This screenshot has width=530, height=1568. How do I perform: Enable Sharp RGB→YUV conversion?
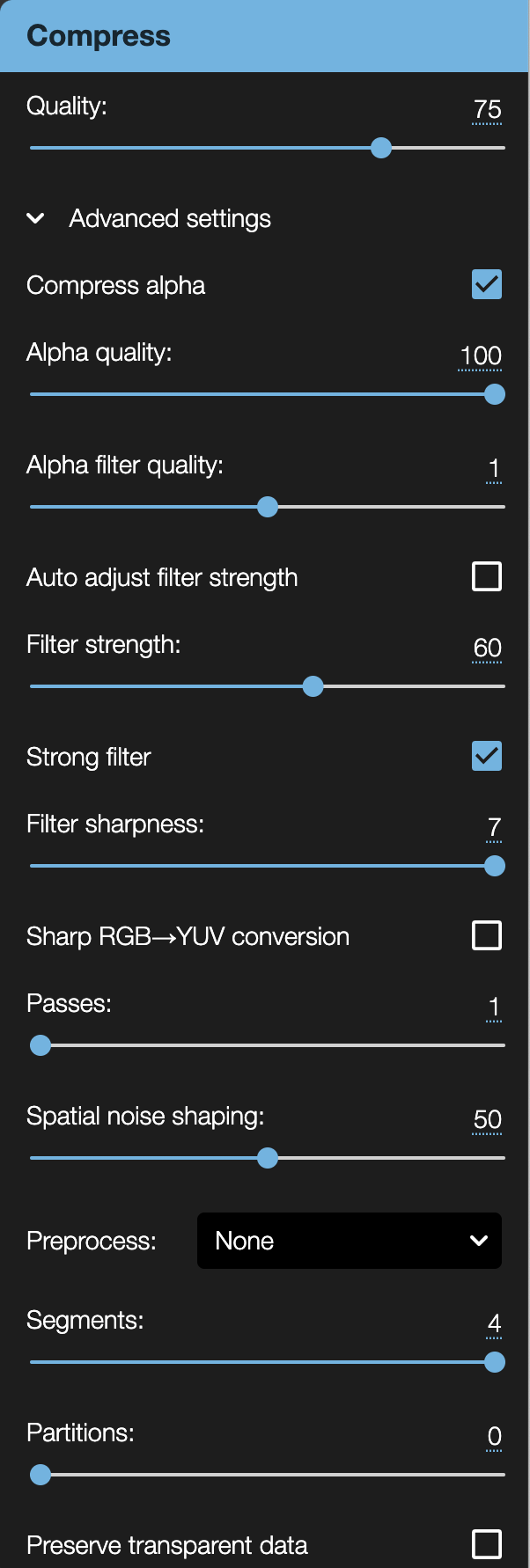click(x=487, y=935)
